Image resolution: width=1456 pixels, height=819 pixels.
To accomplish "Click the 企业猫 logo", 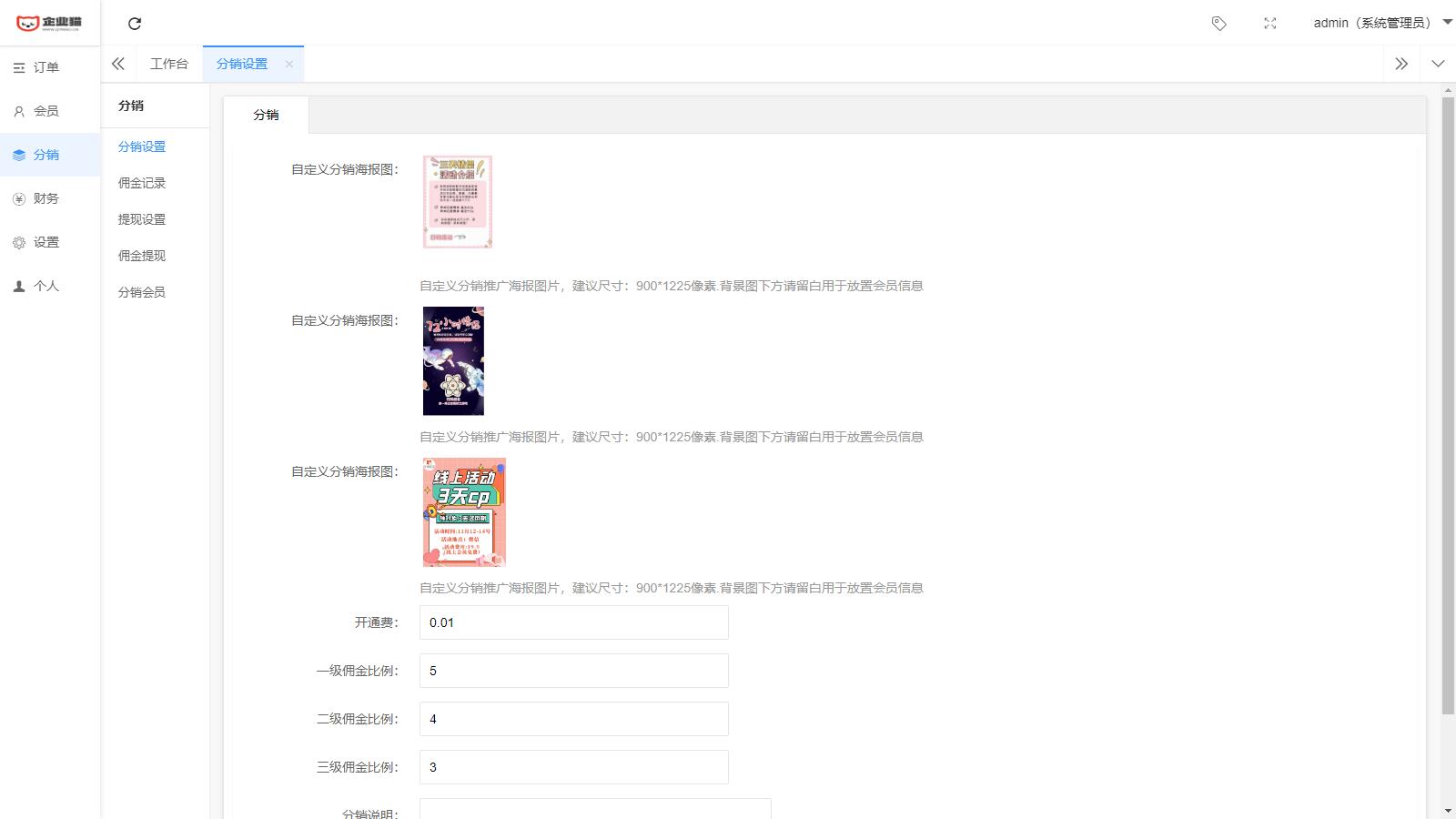I will (x=49, y=23).
